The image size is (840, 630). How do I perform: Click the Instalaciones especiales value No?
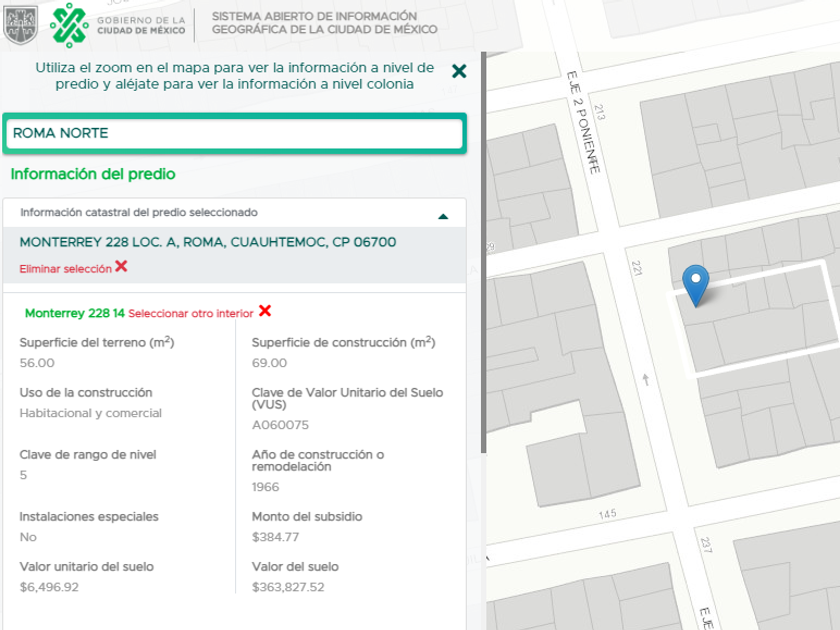(x=28, y=537)
